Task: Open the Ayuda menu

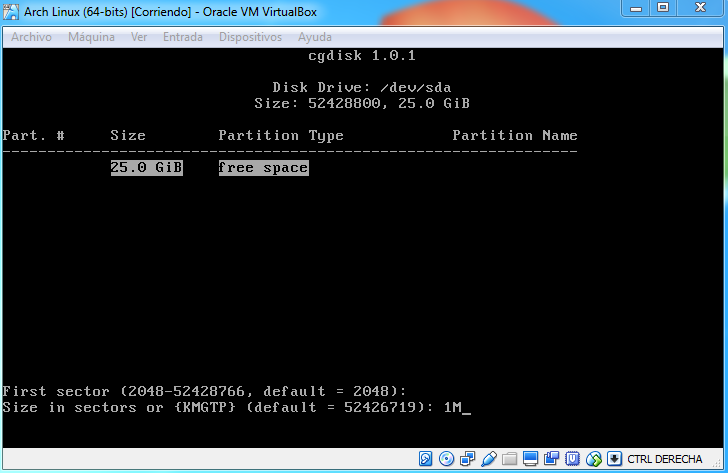Action: click(315, 37)
